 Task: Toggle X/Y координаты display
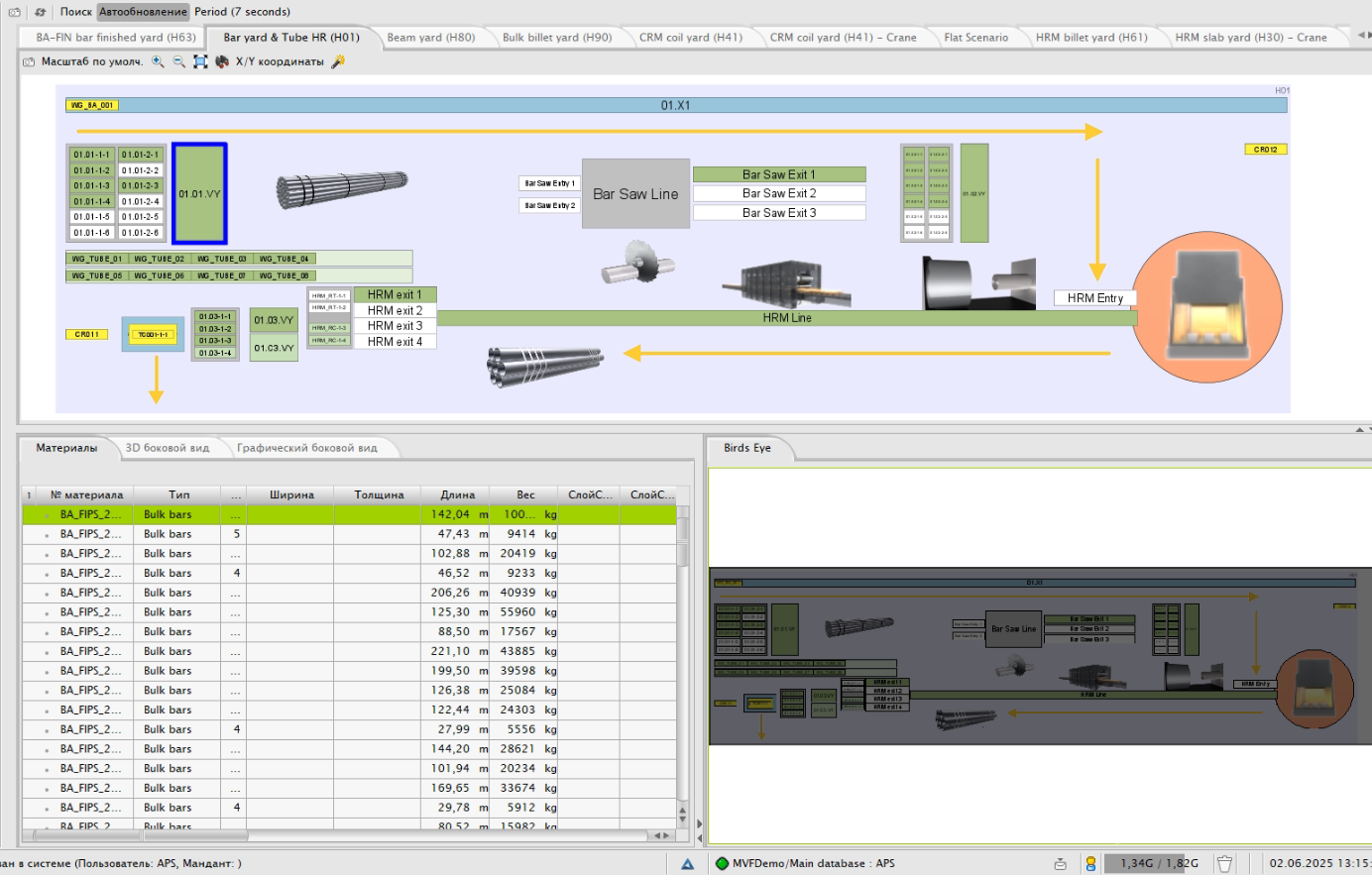coord(280,62)
